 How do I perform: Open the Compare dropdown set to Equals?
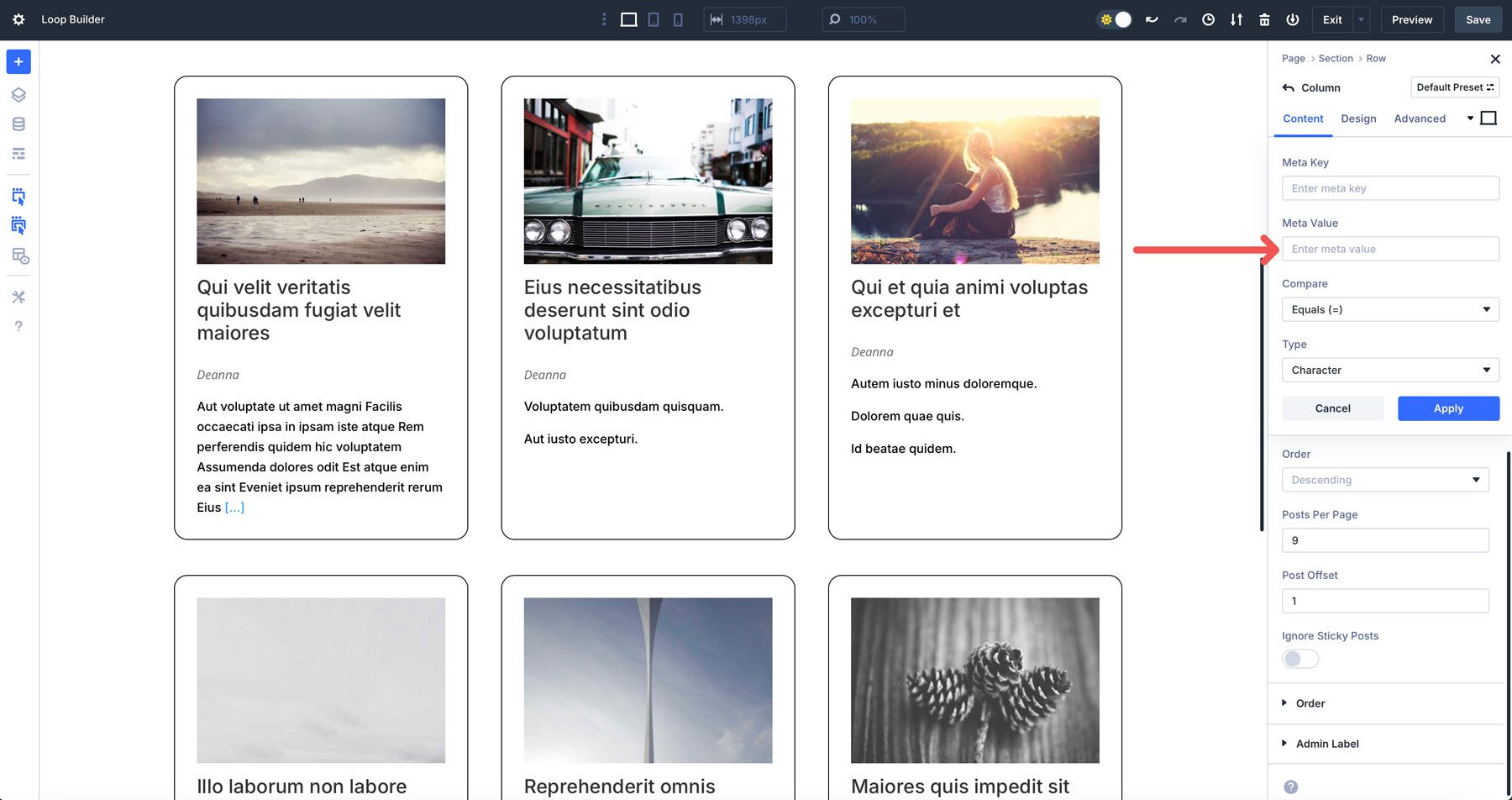[x=1390, y=309]
